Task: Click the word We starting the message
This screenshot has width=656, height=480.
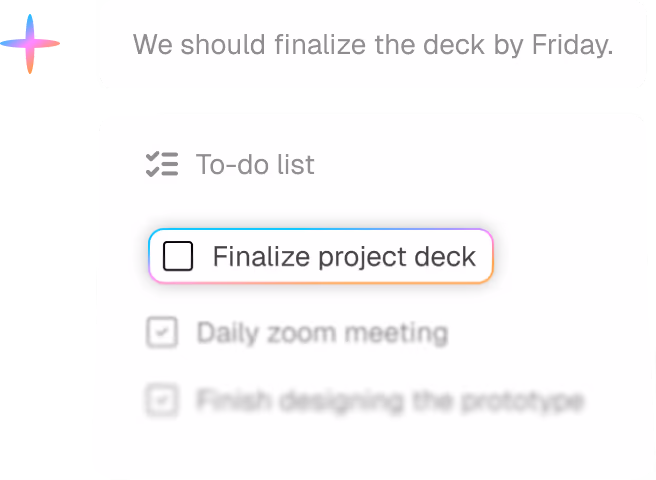Action: coord(152,44)
